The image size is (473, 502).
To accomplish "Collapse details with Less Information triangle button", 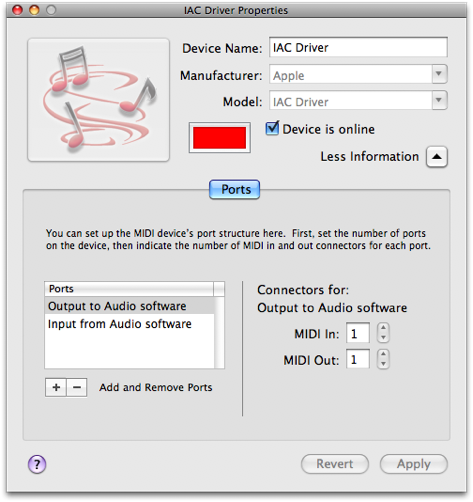I will point(437,157).
